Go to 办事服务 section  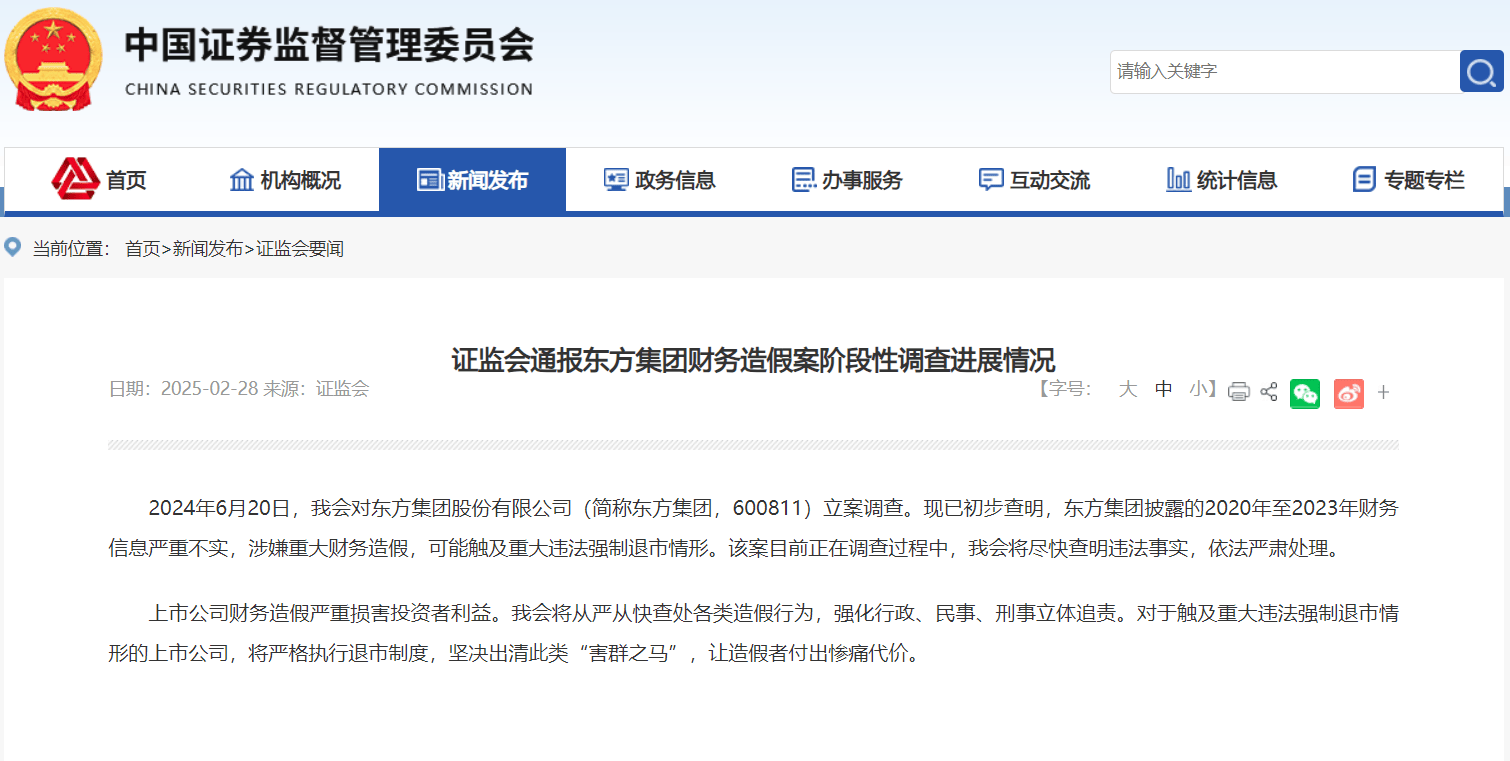846,180
